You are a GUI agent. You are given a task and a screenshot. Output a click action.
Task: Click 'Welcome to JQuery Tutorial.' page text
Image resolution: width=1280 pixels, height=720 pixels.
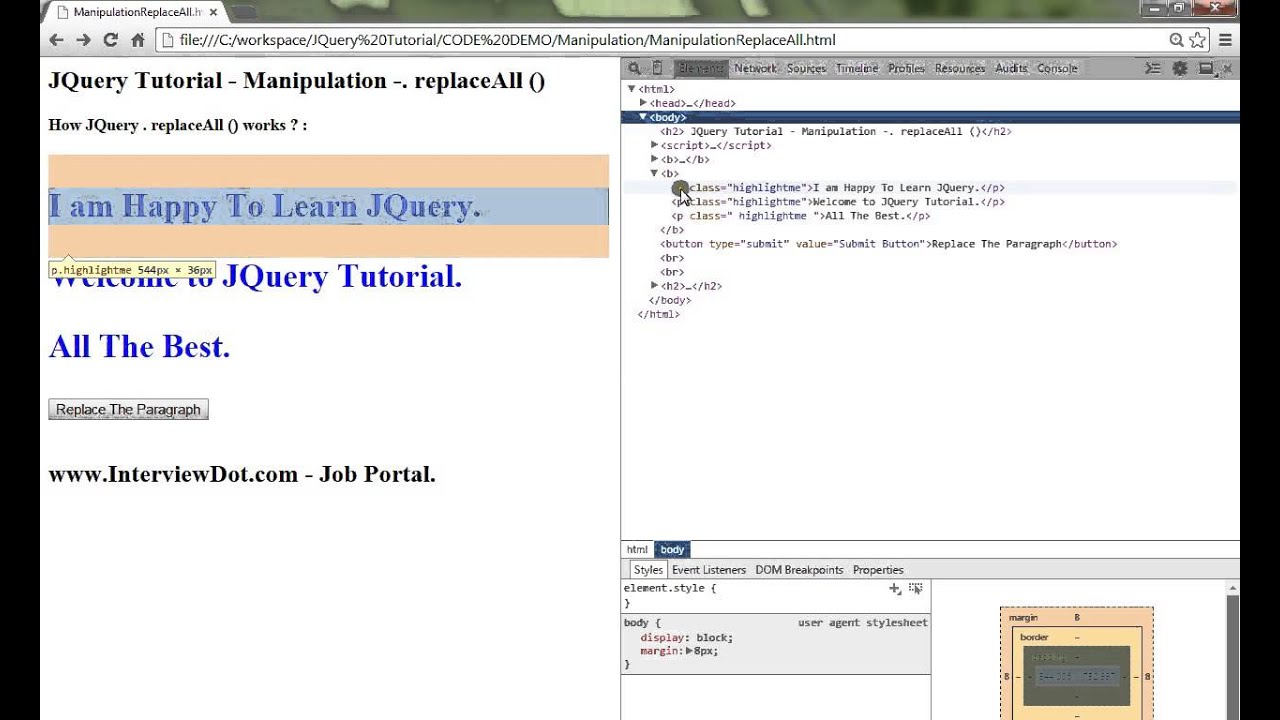(x=255, y=277)
